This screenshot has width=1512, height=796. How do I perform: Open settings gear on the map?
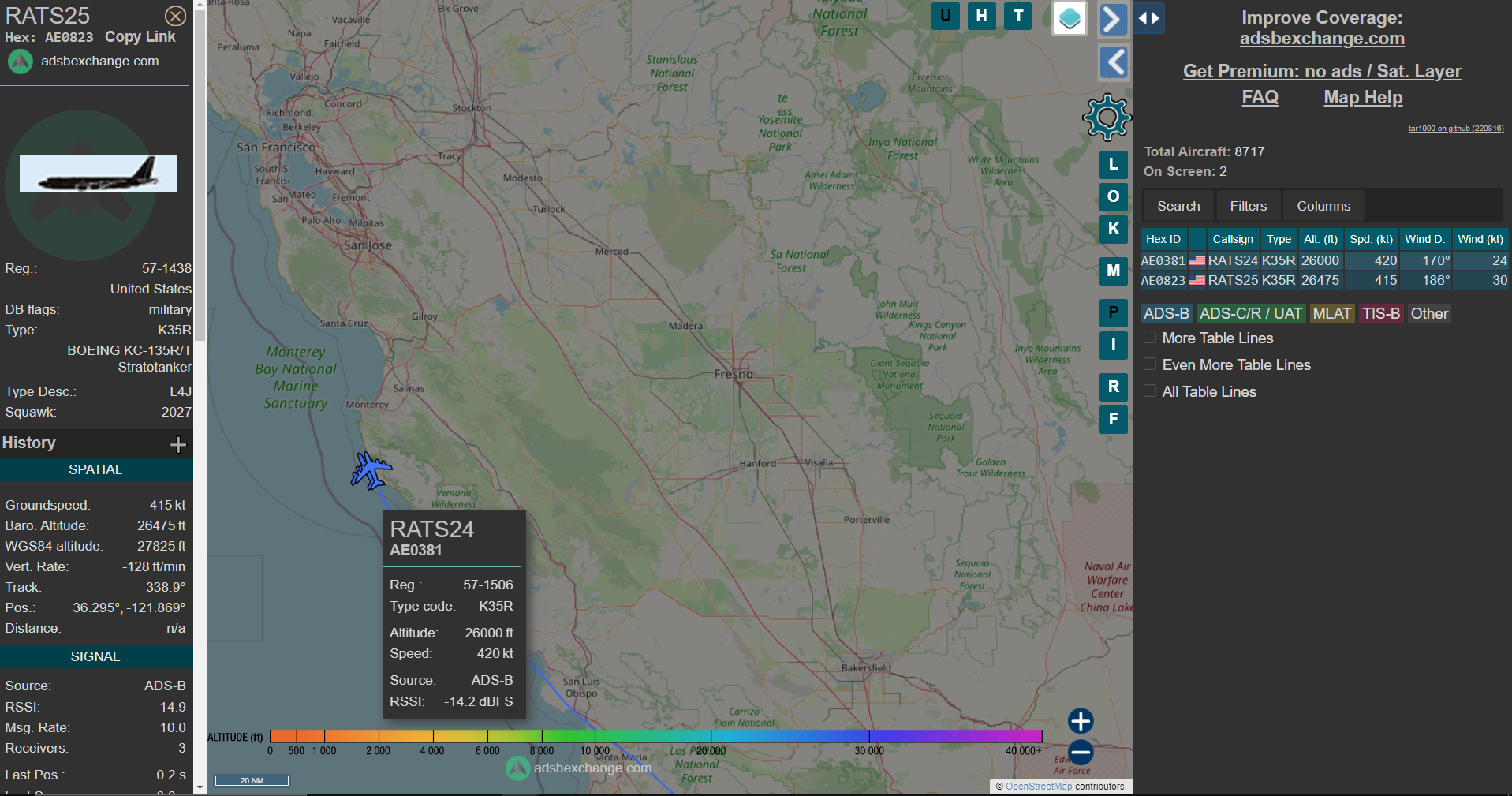tap(1107, 118)
